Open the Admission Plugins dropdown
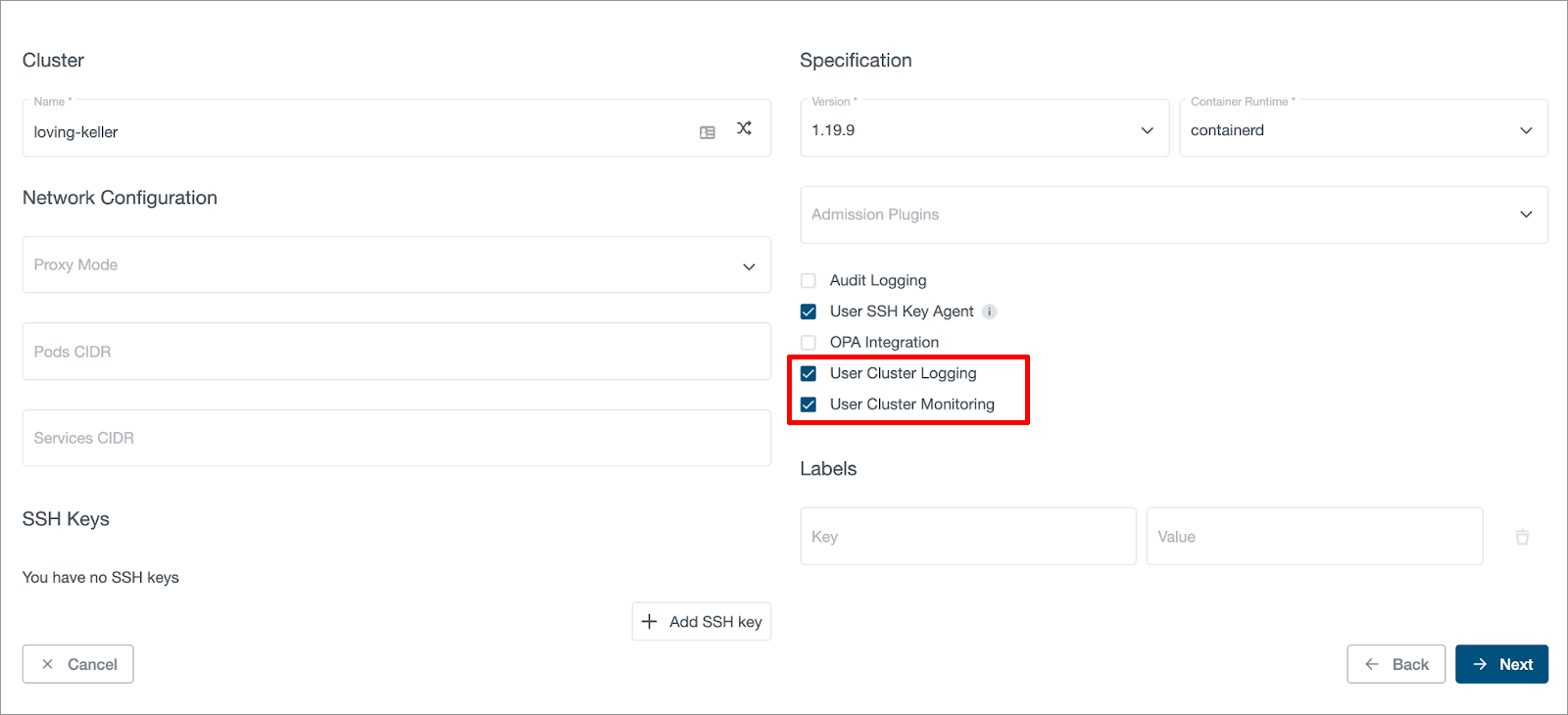Viewport: 1568px width, 715px height. click(x=1173, y=214)
